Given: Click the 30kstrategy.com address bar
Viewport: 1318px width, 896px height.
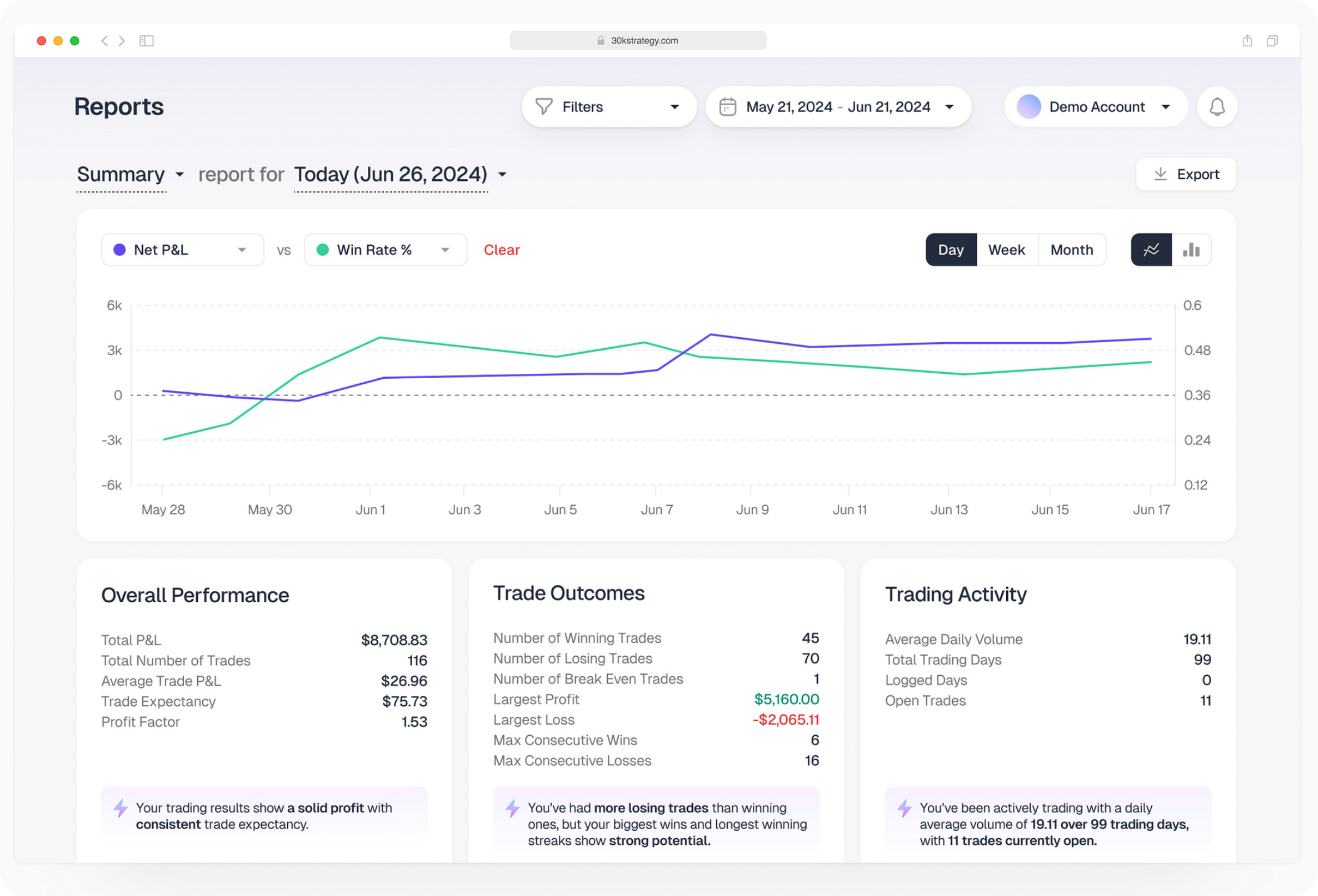Looking at the screenshot, I should (x=637, y=41).
